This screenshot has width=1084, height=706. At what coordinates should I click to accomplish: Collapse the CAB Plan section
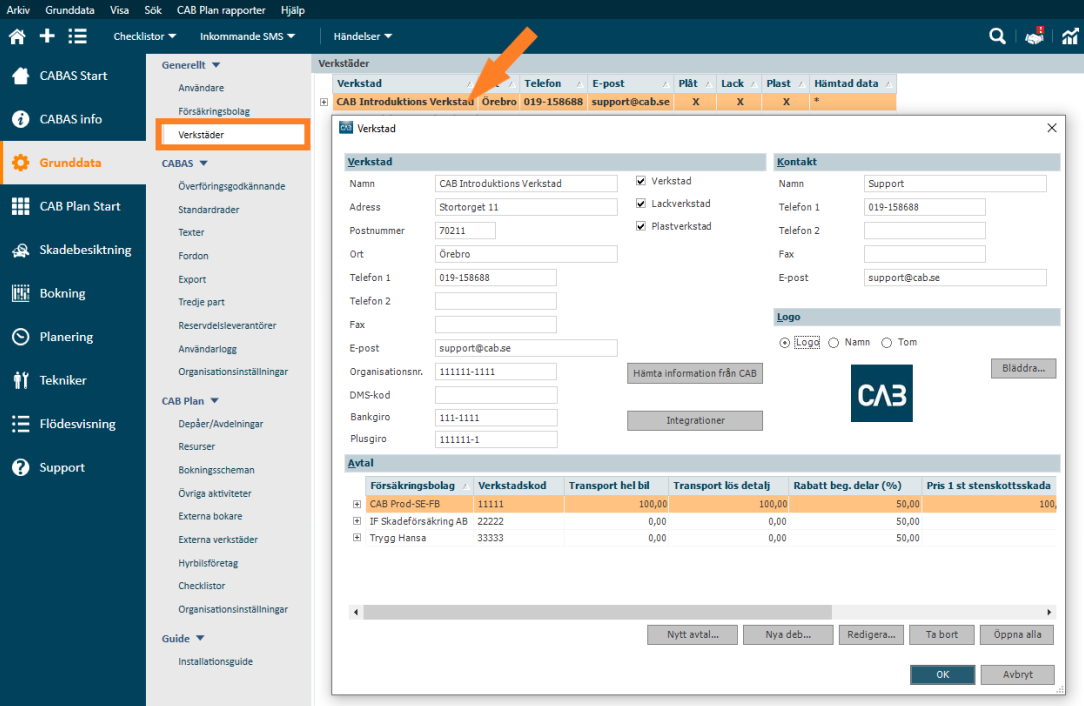214,401
